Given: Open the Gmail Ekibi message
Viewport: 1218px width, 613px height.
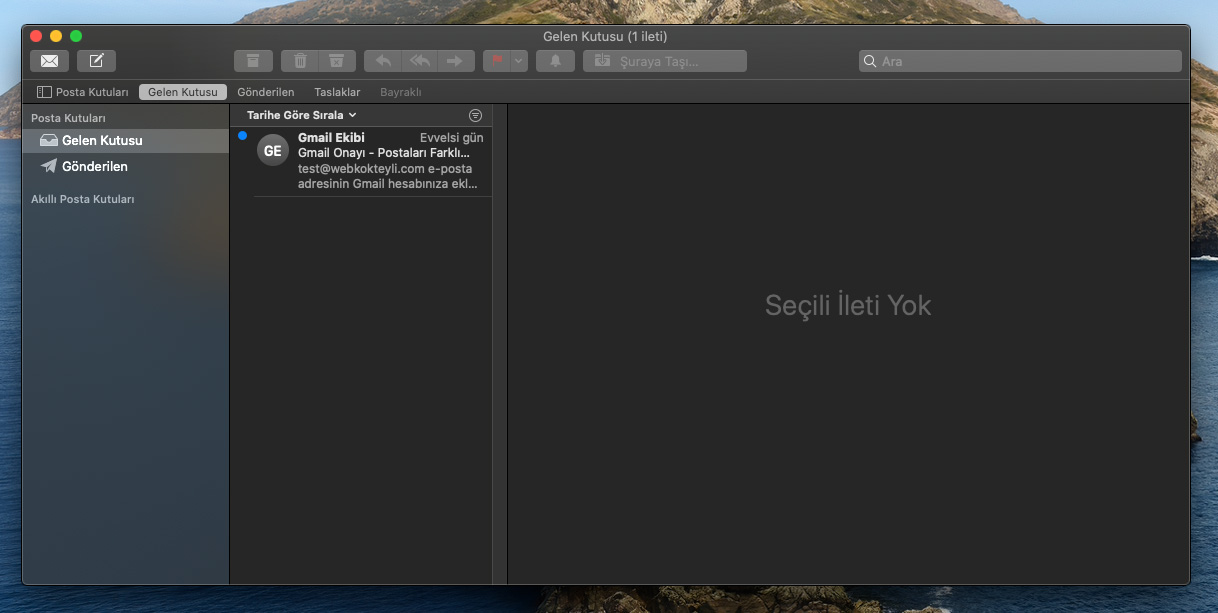Looking at the screenshot, I should click(x=362, y=161).
